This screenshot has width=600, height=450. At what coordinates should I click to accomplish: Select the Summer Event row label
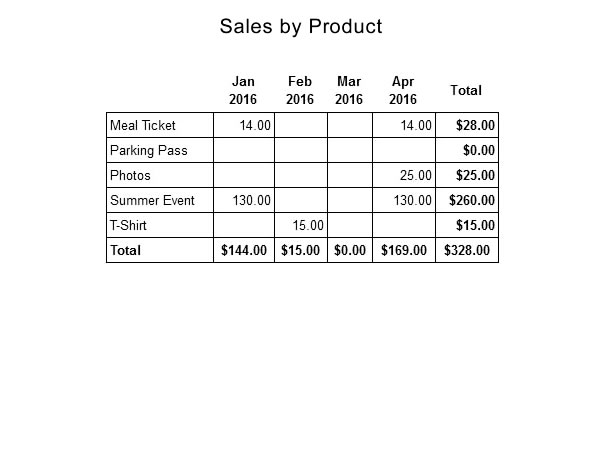(x=152, y=200)
